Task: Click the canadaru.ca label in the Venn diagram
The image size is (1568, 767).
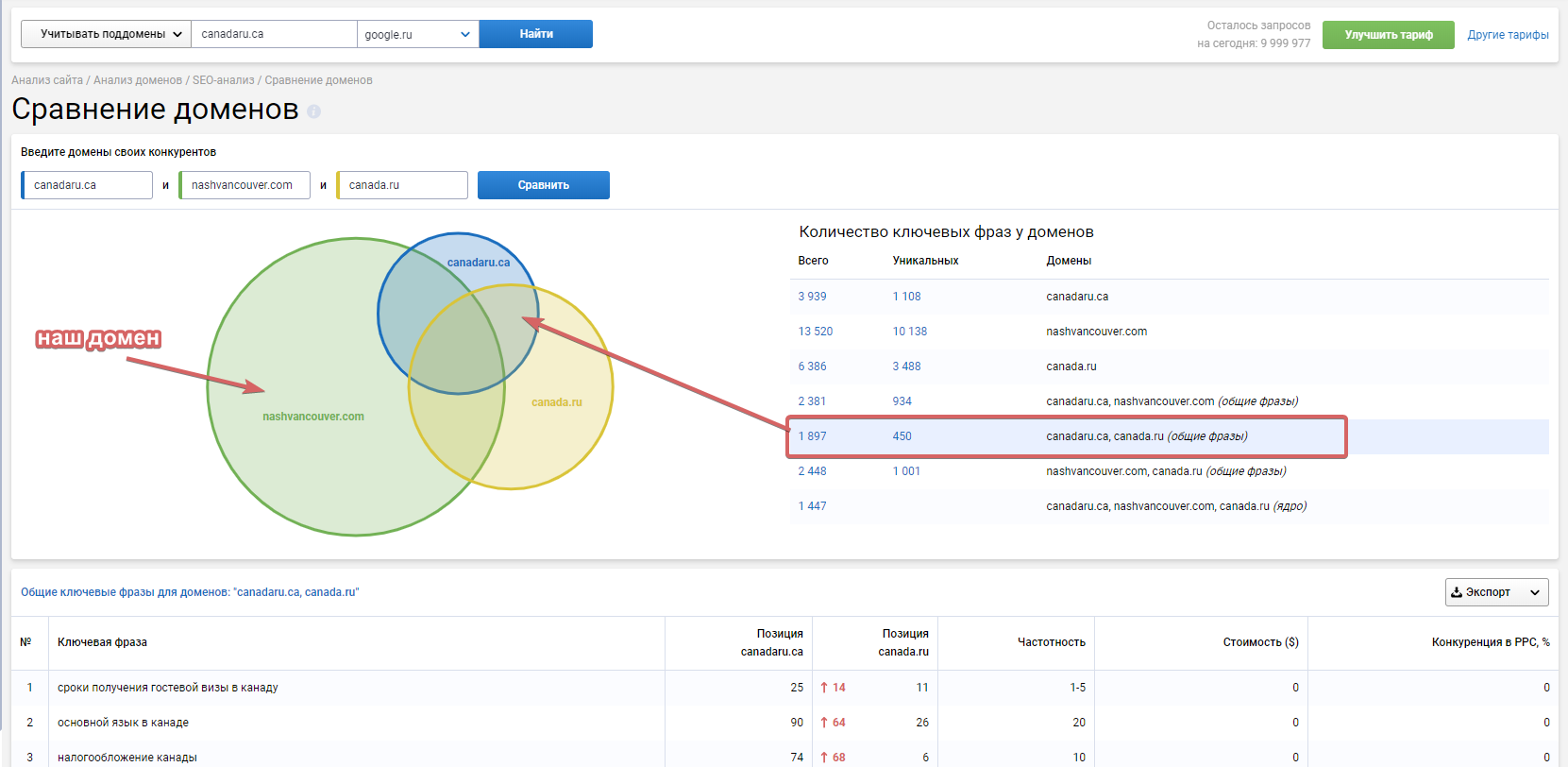Action: (x=479, y=263)
